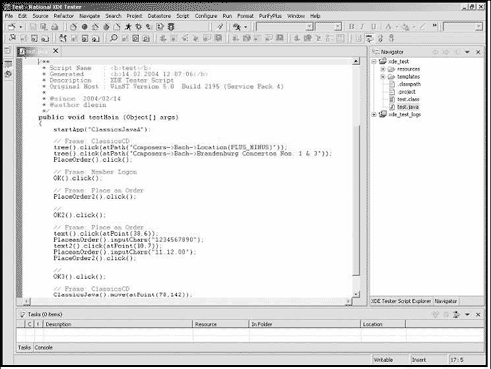Click Navigator panel Forward arrow icon
This screenshot has width=491, height=369.
(x=446, y=52)
